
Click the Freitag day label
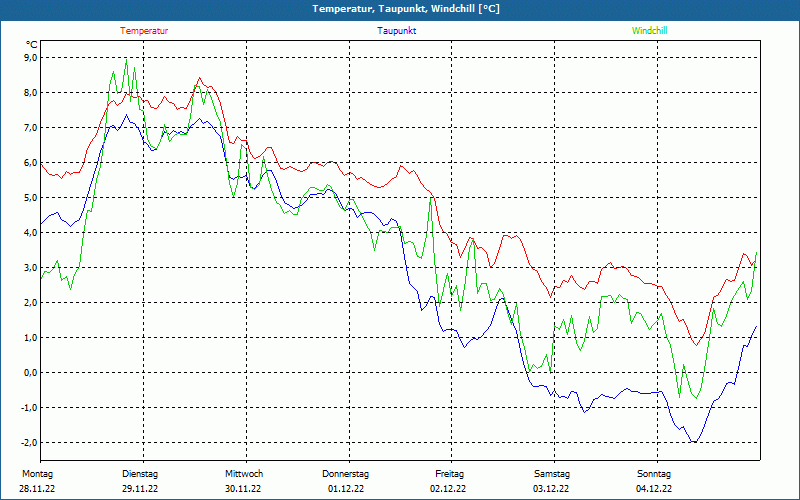pos(449,474)
